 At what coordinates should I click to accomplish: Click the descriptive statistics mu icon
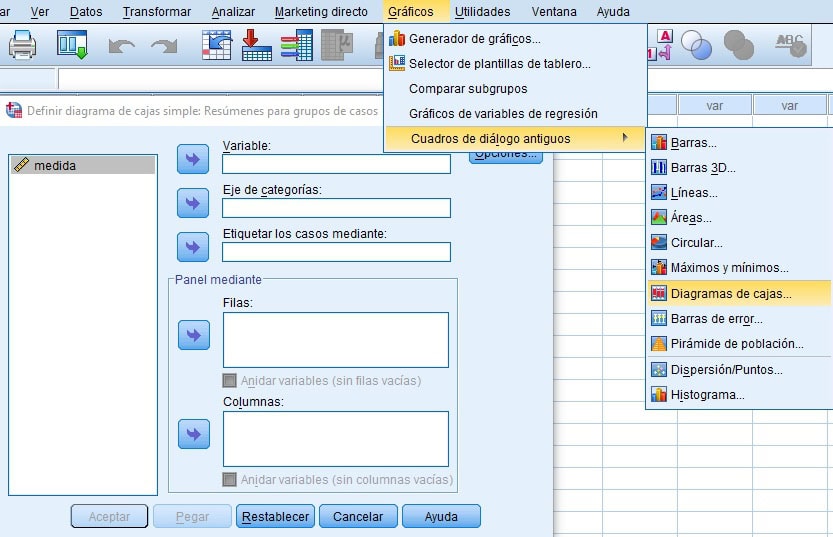pos(337,45)
